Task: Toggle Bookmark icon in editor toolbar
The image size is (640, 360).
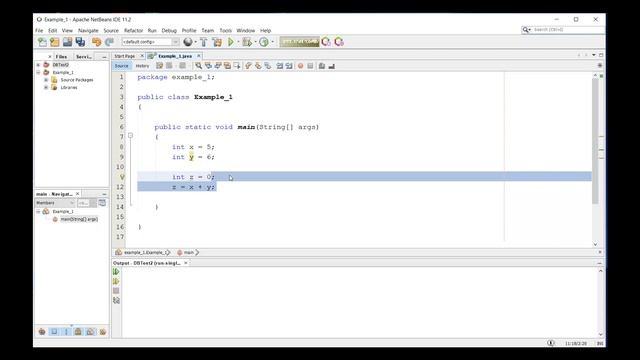Action: 268,66
